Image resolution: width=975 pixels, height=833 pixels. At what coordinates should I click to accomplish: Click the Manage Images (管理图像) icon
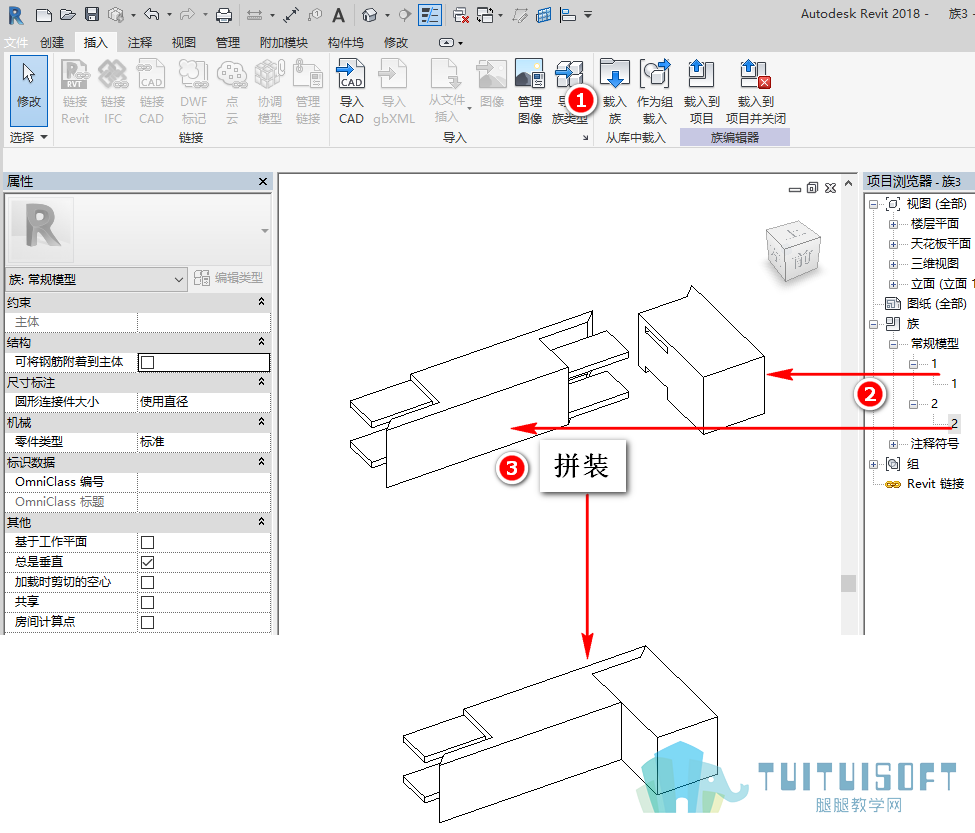coord(530,75)
